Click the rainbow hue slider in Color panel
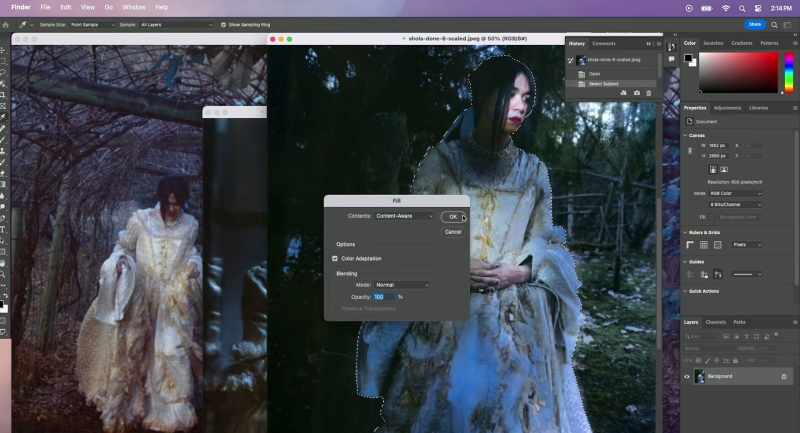Image resolution: width=800 pixels, height=433 pixels. coord(789,73)
